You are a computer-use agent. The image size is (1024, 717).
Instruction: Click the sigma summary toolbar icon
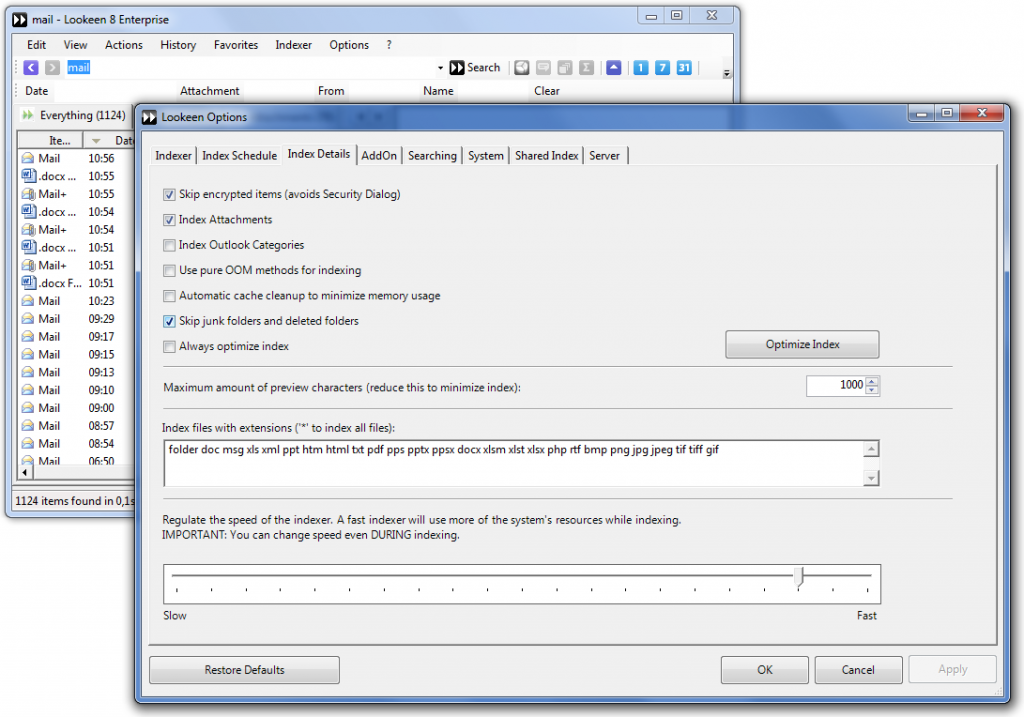[x=586, y=68]
